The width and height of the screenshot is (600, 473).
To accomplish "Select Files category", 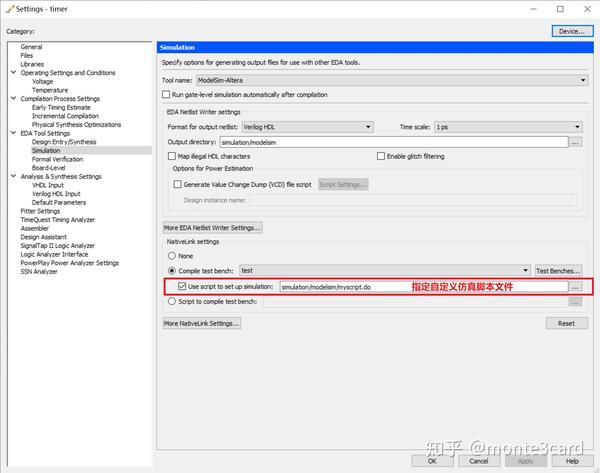I will (27, 55).
